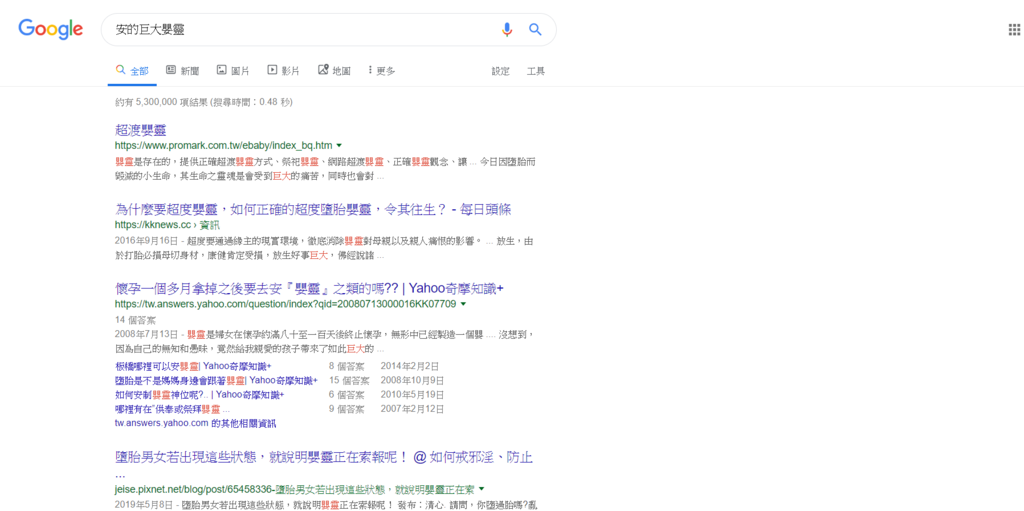Open the 更多 menu
Screen dimensions: 1024x511
point(381,71)
